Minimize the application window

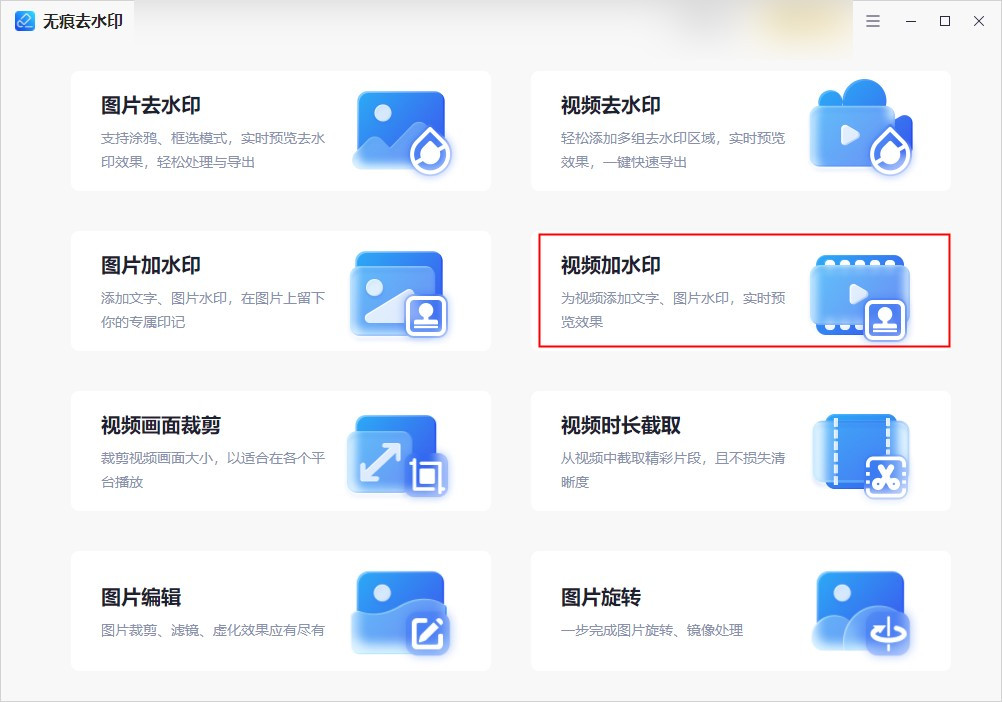[909, 20]
